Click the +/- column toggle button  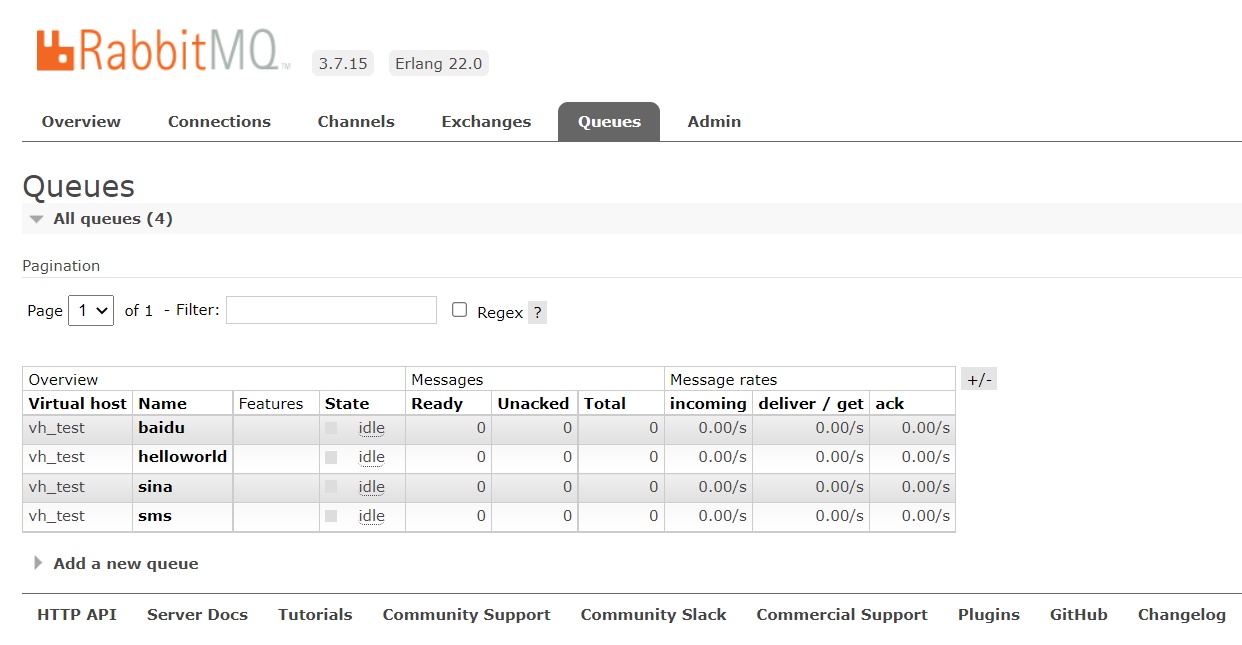click(x=979, y=379)
